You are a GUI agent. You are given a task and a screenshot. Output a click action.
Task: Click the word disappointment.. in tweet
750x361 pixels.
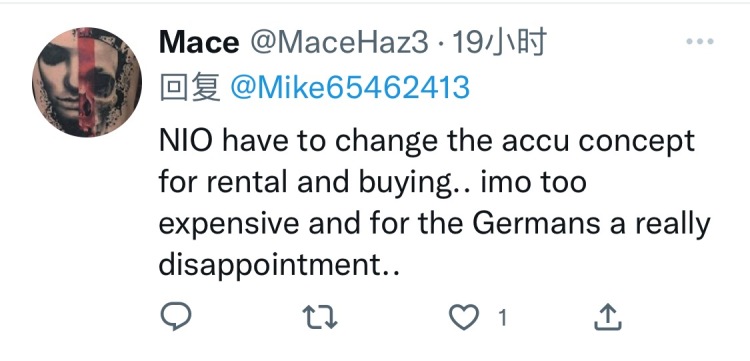click(279, 266)
